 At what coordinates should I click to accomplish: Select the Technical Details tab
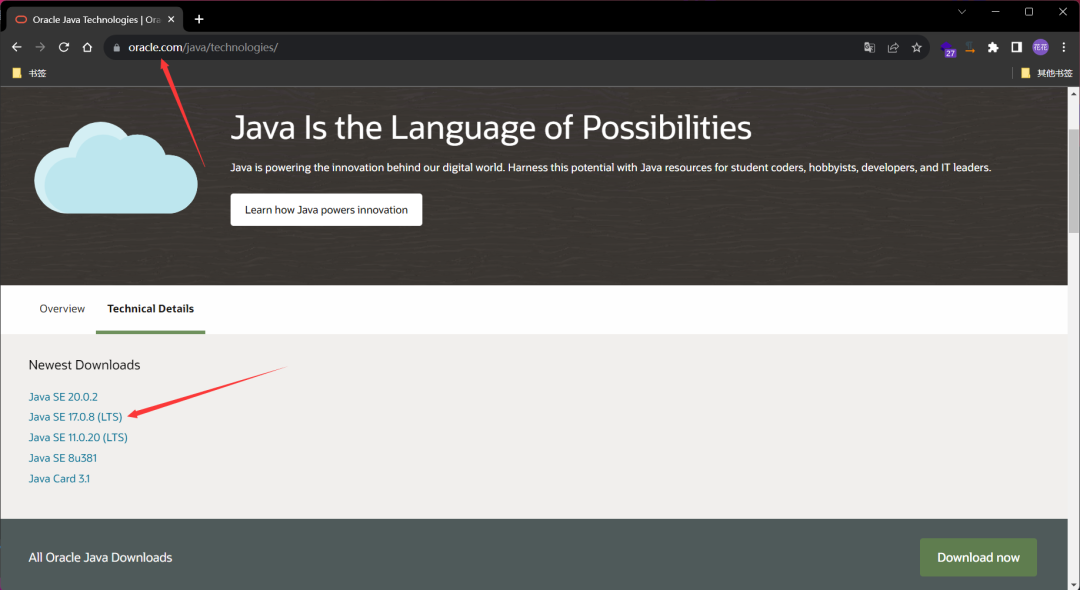point(150,308)
